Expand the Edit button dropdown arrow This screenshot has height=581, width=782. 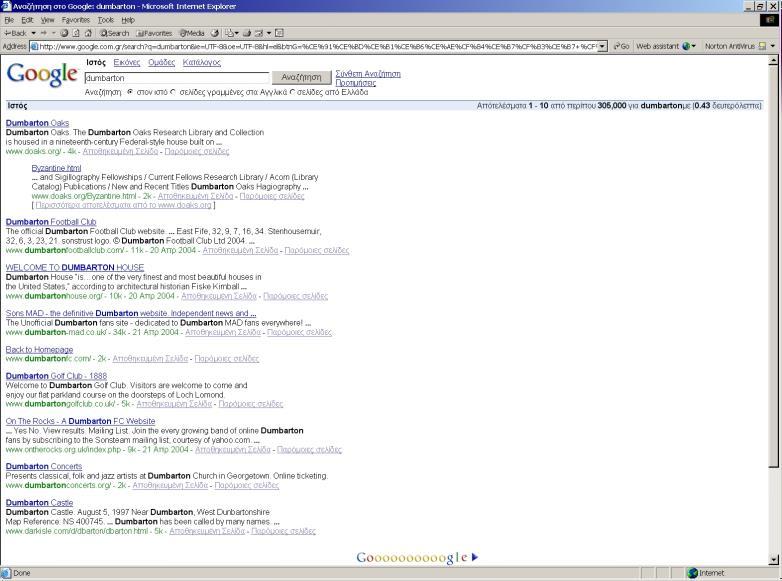268,33
